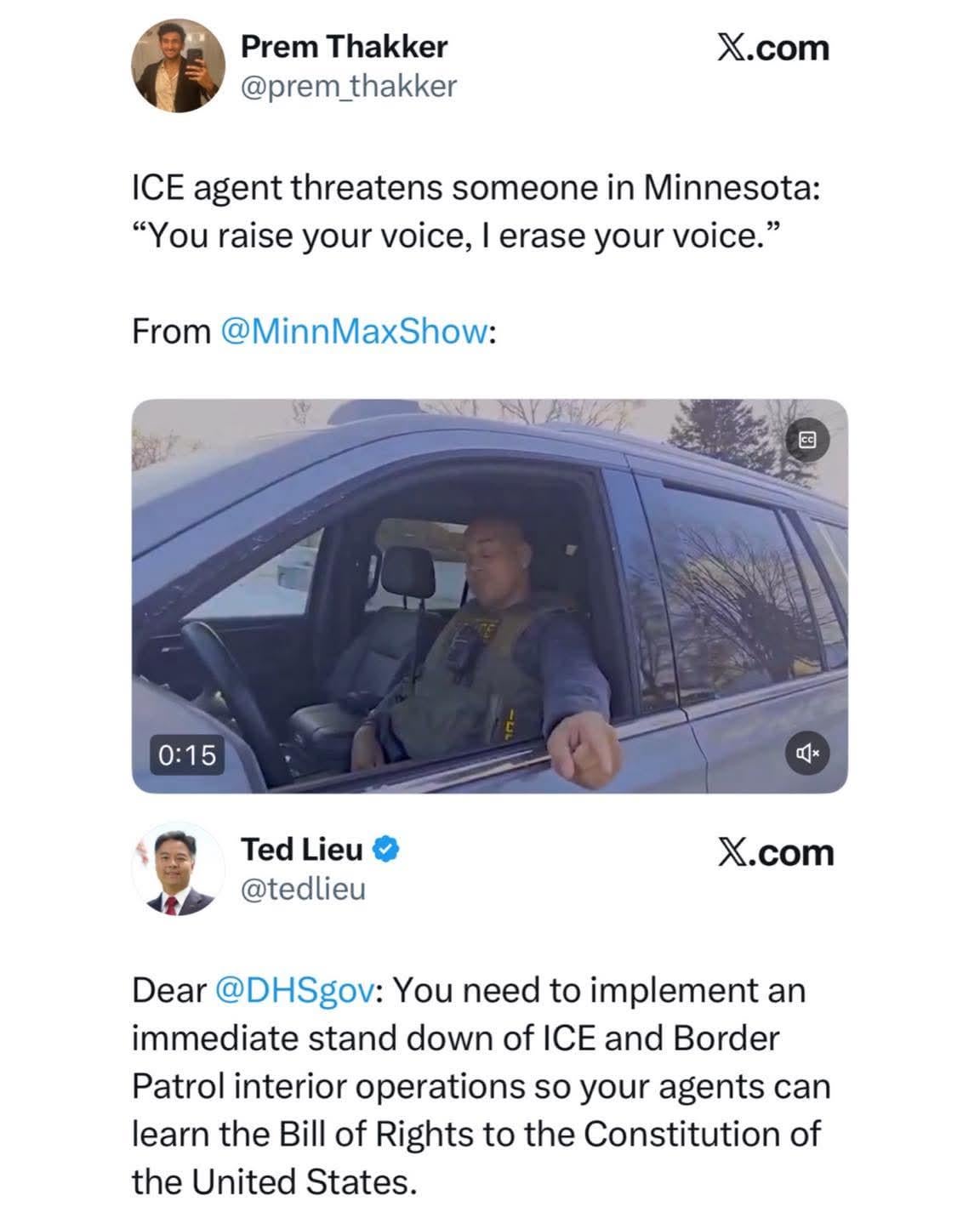This screenshot has width=980, height=1218.
Task: Unmute the video sound
Action: tap(807, 753)
